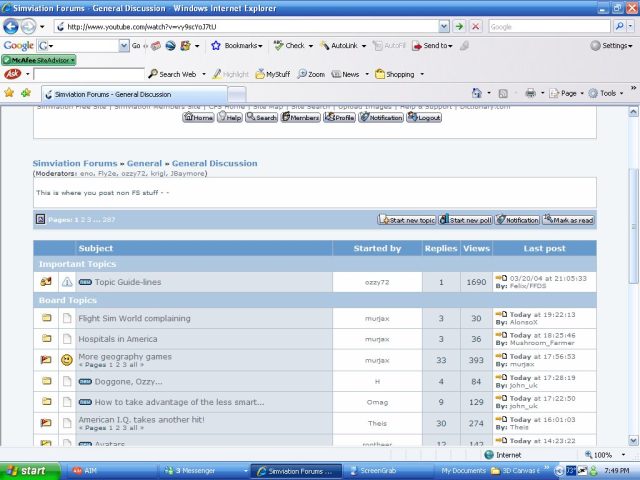Open the Topic Guide-lines thread
Screen dimensions: 640x480
(x=127, y=282)
